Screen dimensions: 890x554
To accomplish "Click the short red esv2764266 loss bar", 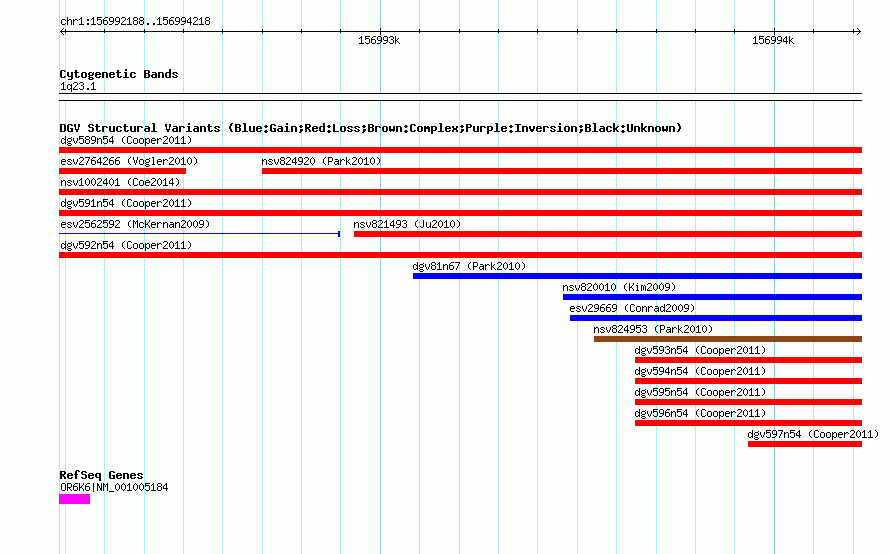I will (123, 171).
